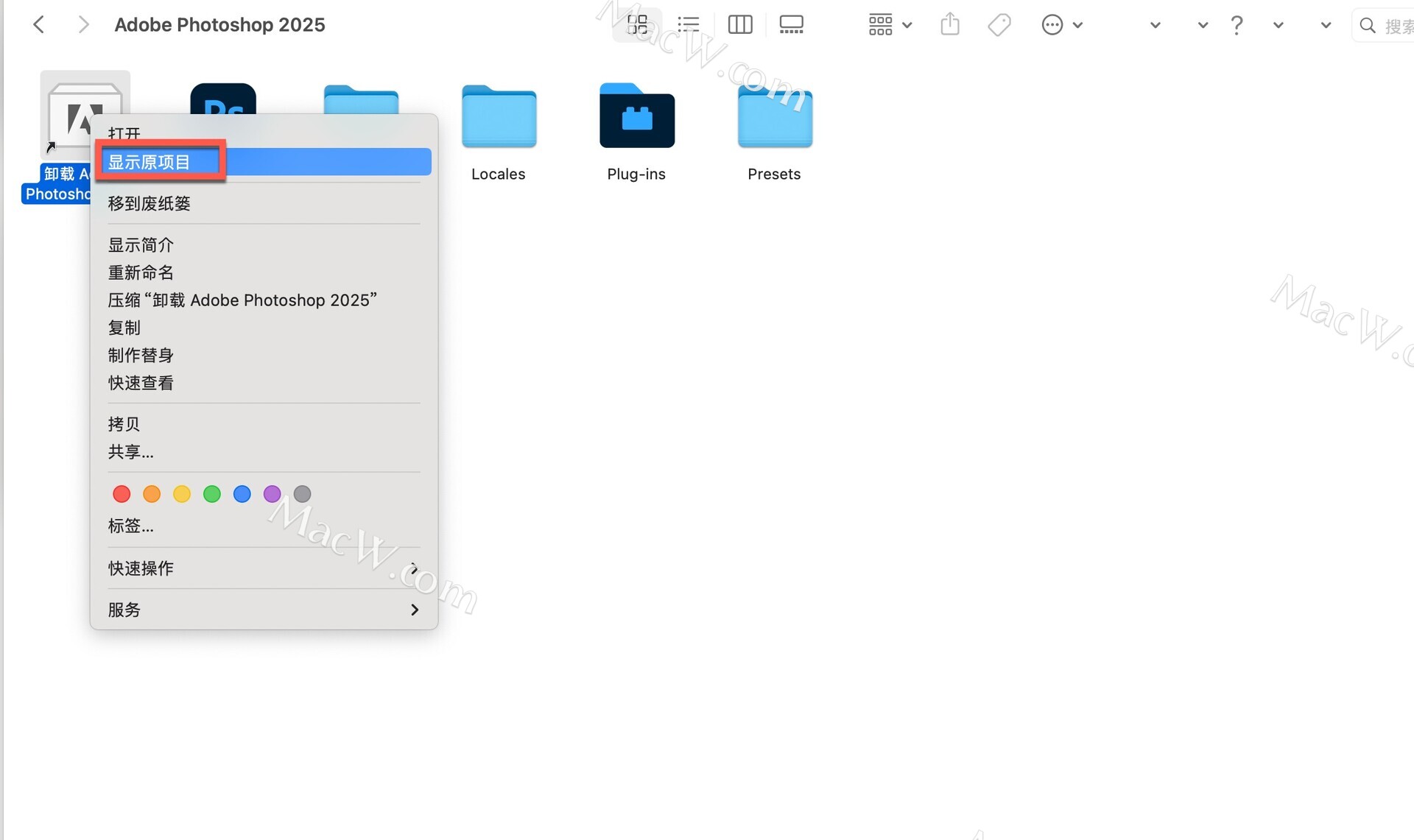Apply the green color tag
This screenshot has height=840, width=1414.
(212, 494)
